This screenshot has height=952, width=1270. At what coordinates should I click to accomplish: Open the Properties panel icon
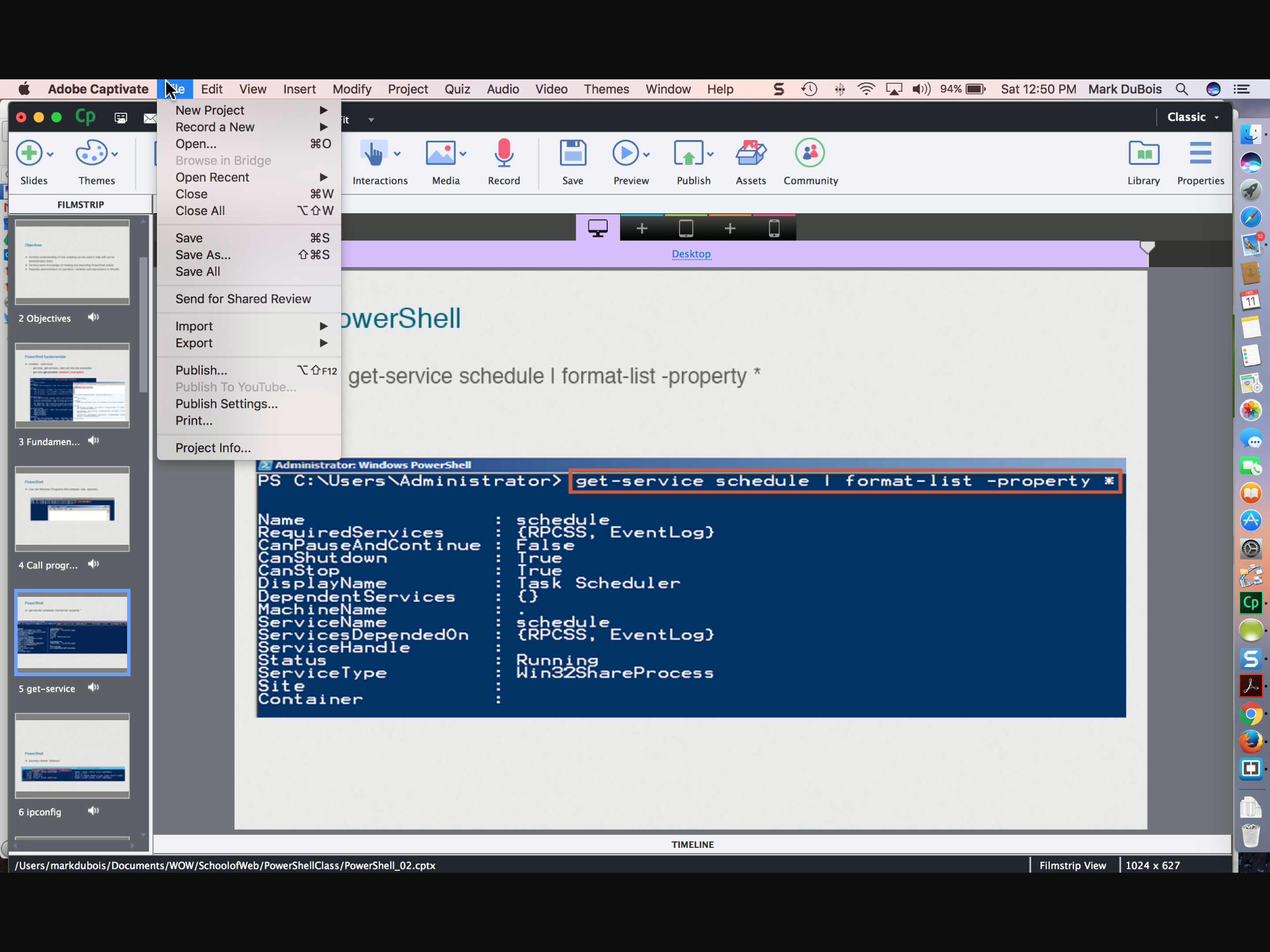click(1201, 153)
